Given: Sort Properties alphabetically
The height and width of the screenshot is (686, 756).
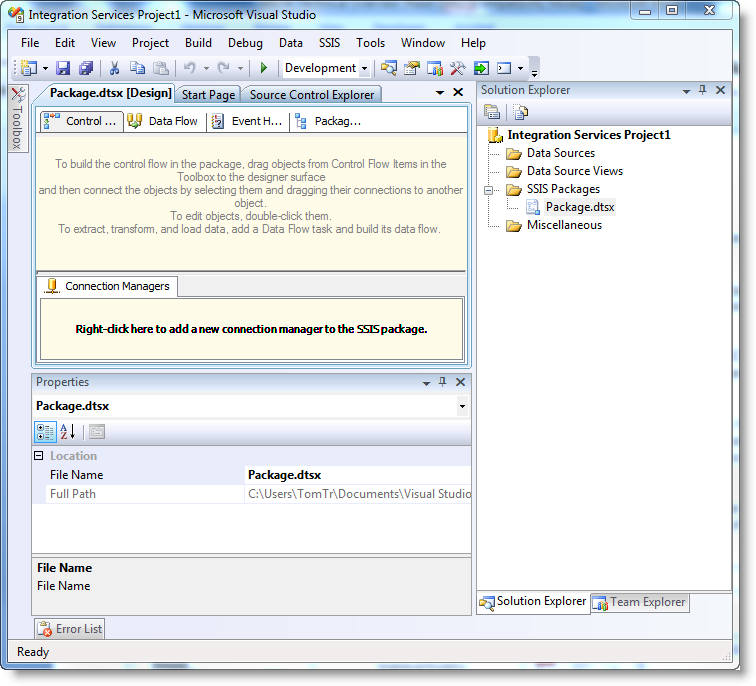Looking at the screenshot, I should pos(68,432).
